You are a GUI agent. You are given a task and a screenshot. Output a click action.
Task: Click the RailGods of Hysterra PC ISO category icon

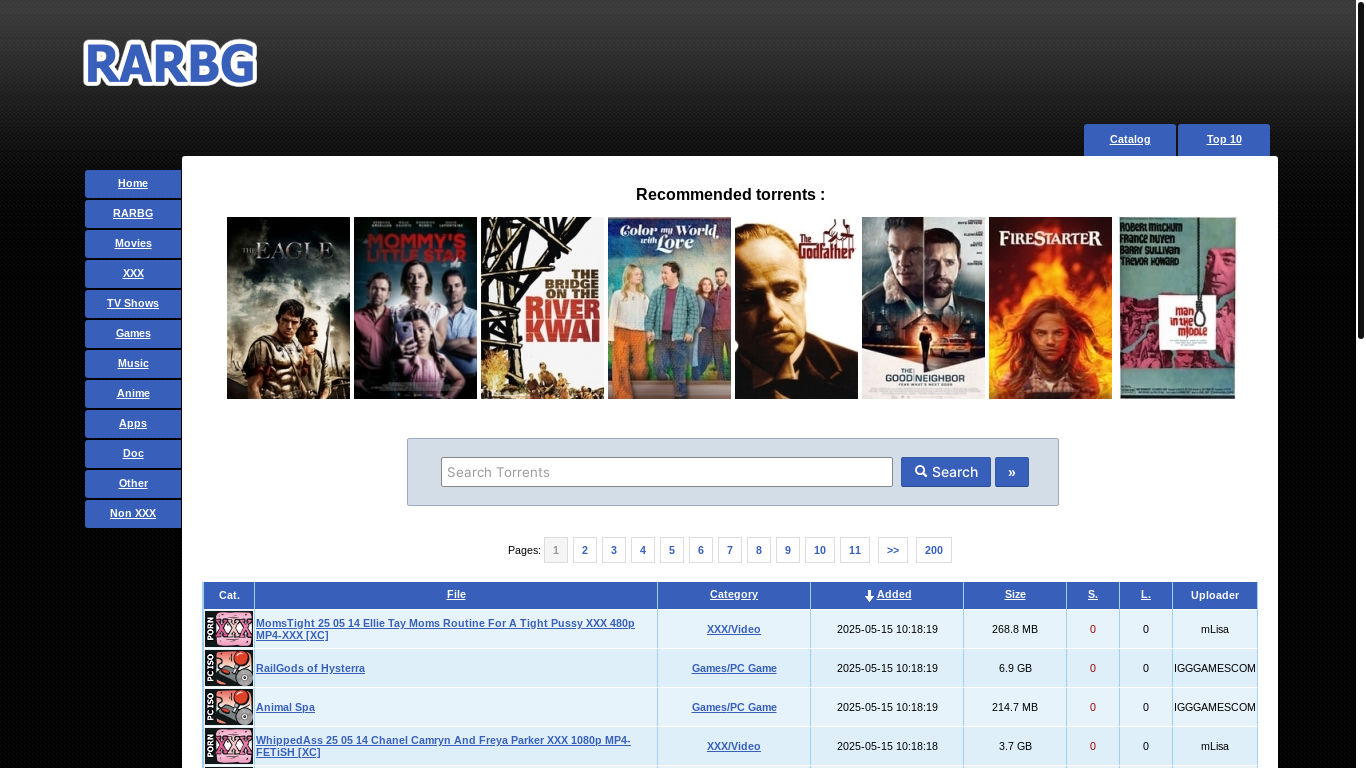pos(229,668)
